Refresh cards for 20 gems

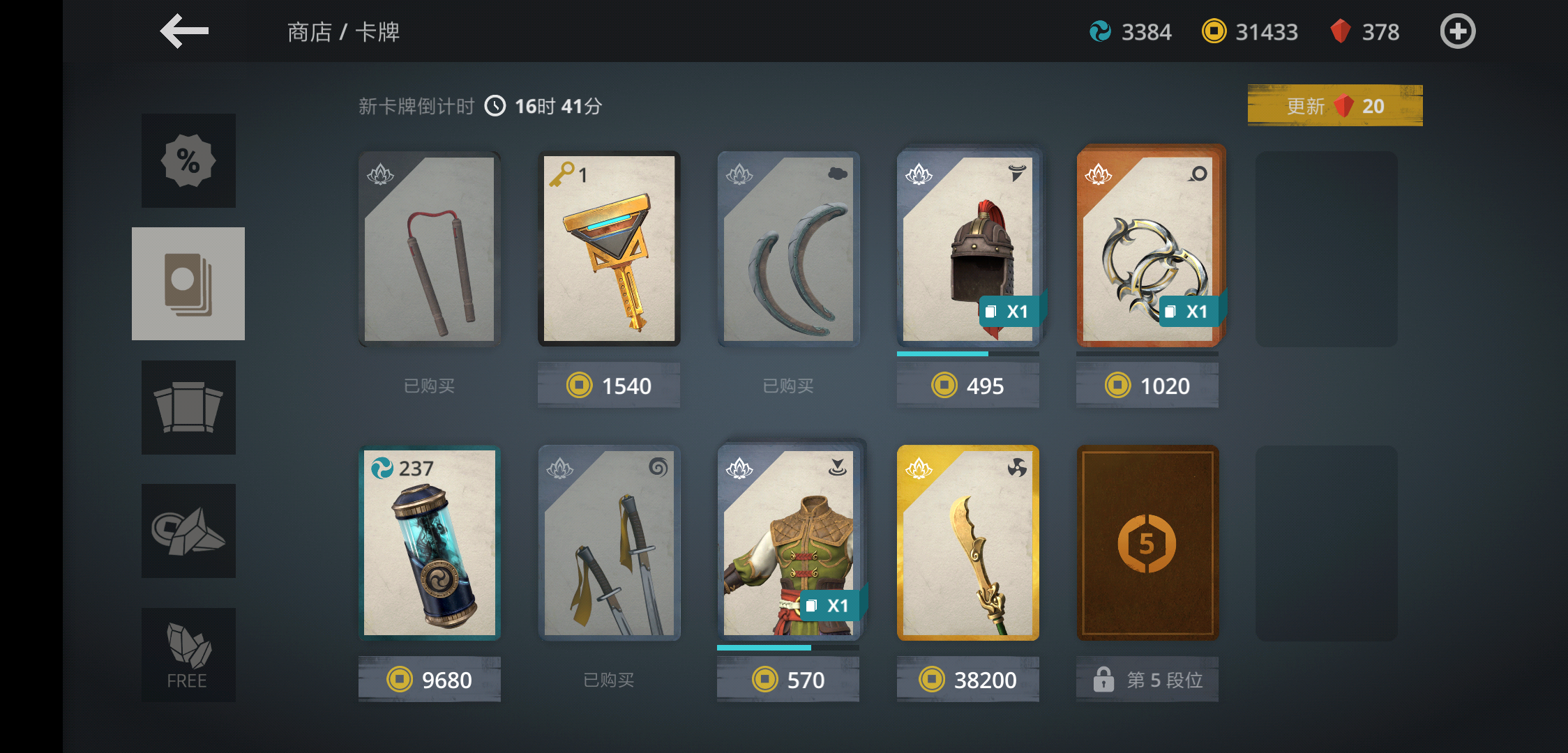[x=1335, y=106]
